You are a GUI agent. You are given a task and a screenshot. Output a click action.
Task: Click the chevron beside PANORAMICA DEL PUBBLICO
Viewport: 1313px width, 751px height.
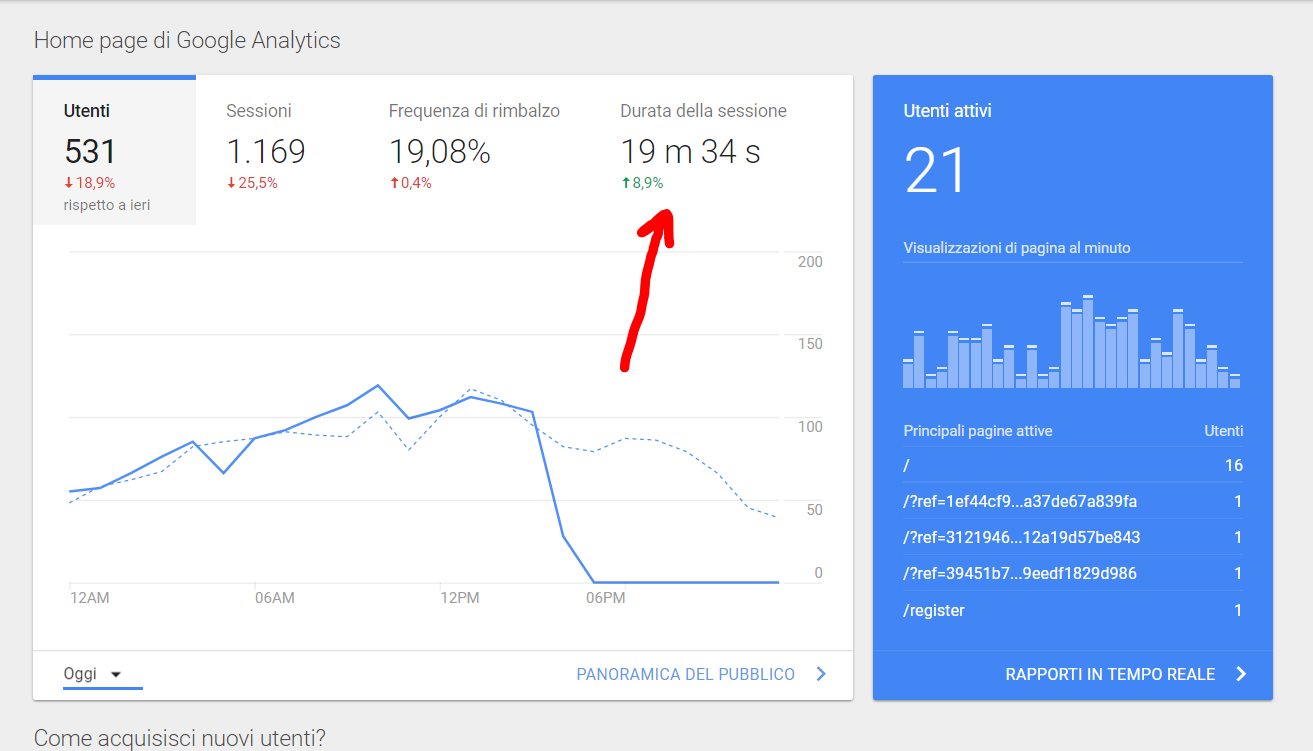click(821, 674)
